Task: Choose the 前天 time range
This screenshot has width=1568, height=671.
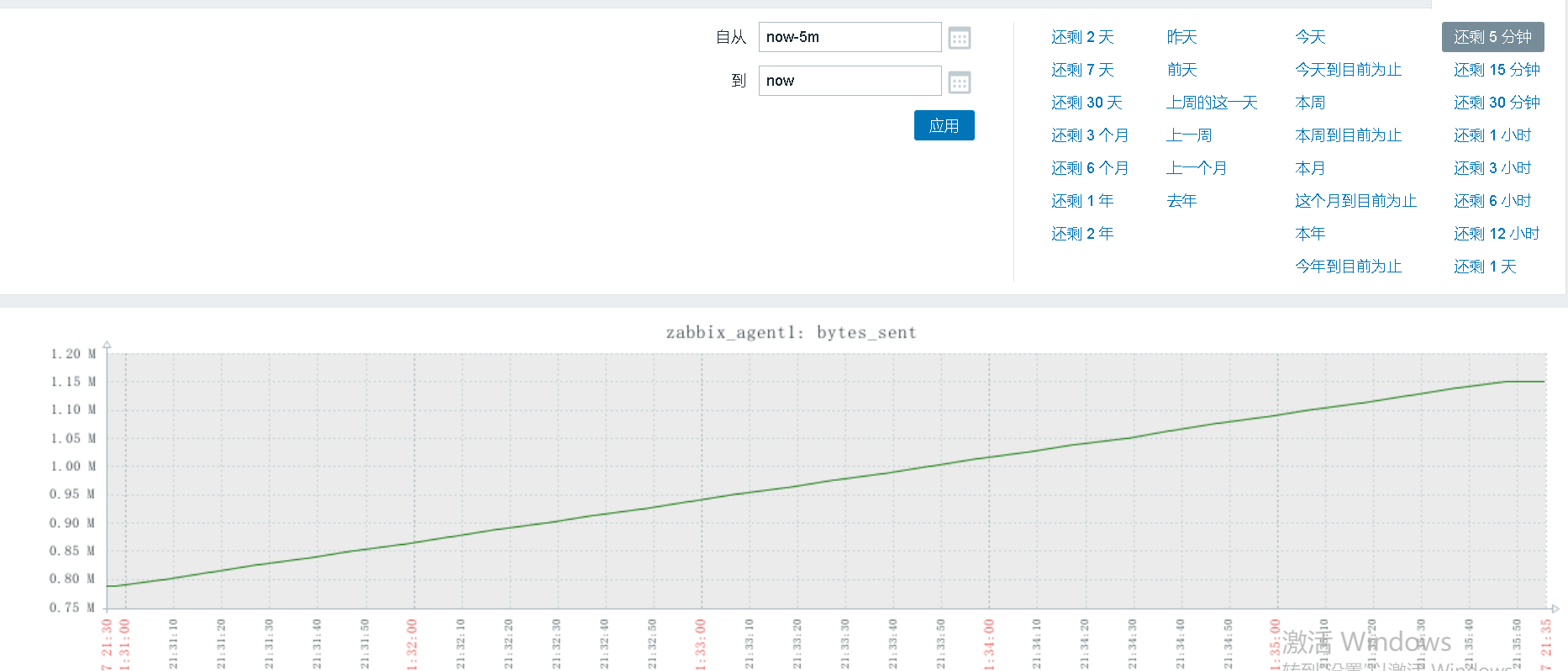Action: (x=1181, y=70)
